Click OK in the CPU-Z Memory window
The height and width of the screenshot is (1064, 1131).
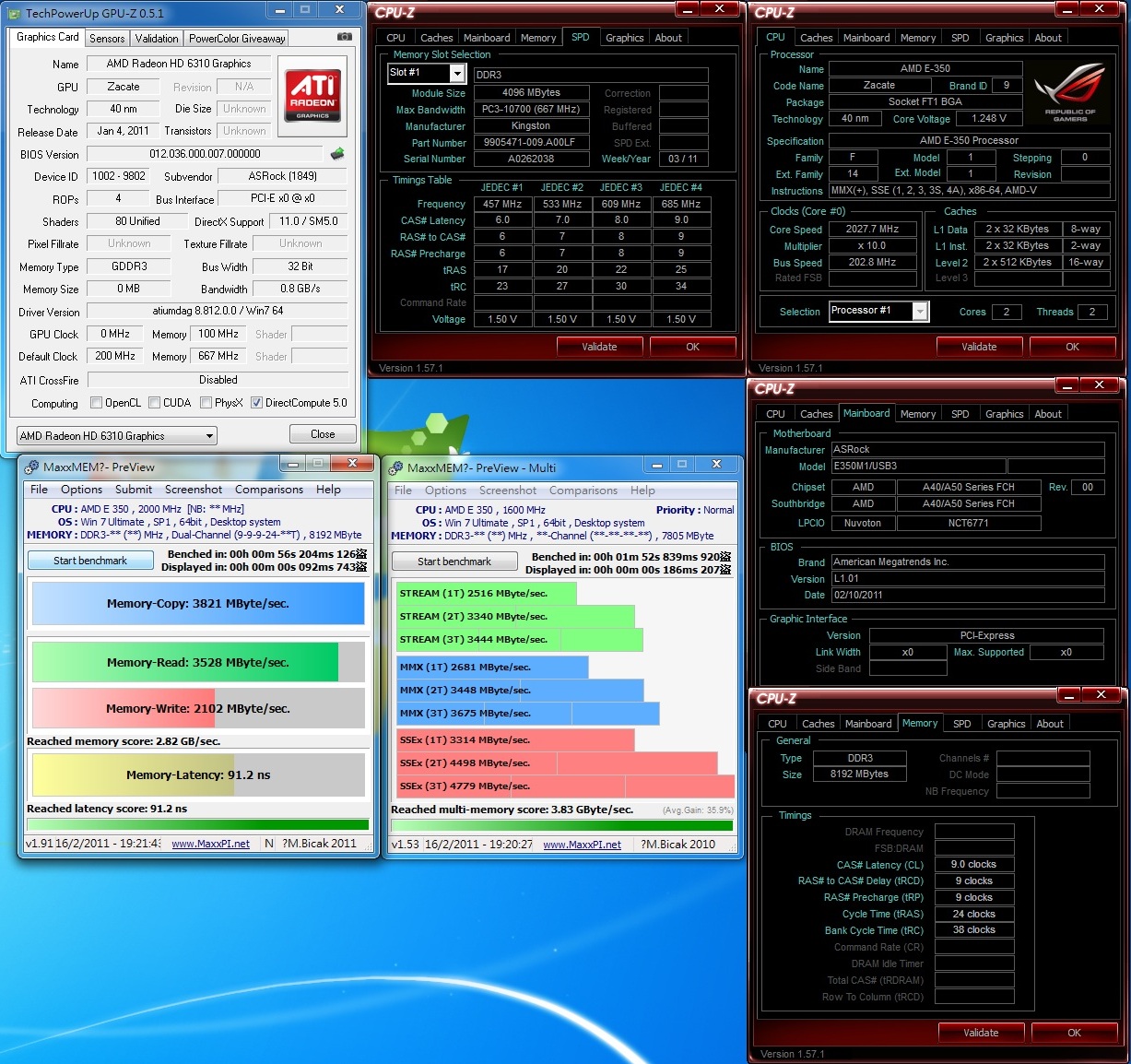click(x=1074, y=1033)
